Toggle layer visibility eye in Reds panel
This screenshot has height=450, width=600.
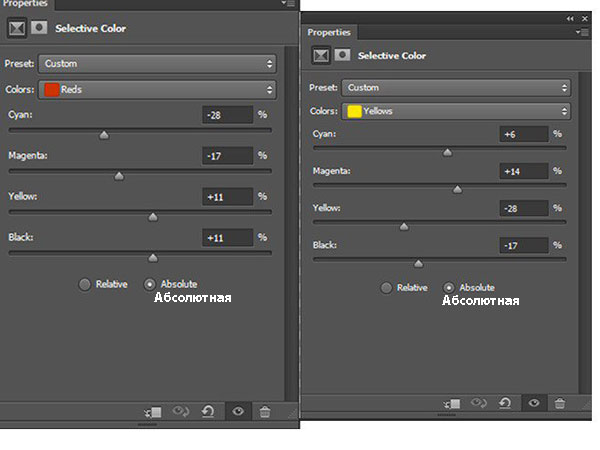pyautogui.click(x=238, y=411)
